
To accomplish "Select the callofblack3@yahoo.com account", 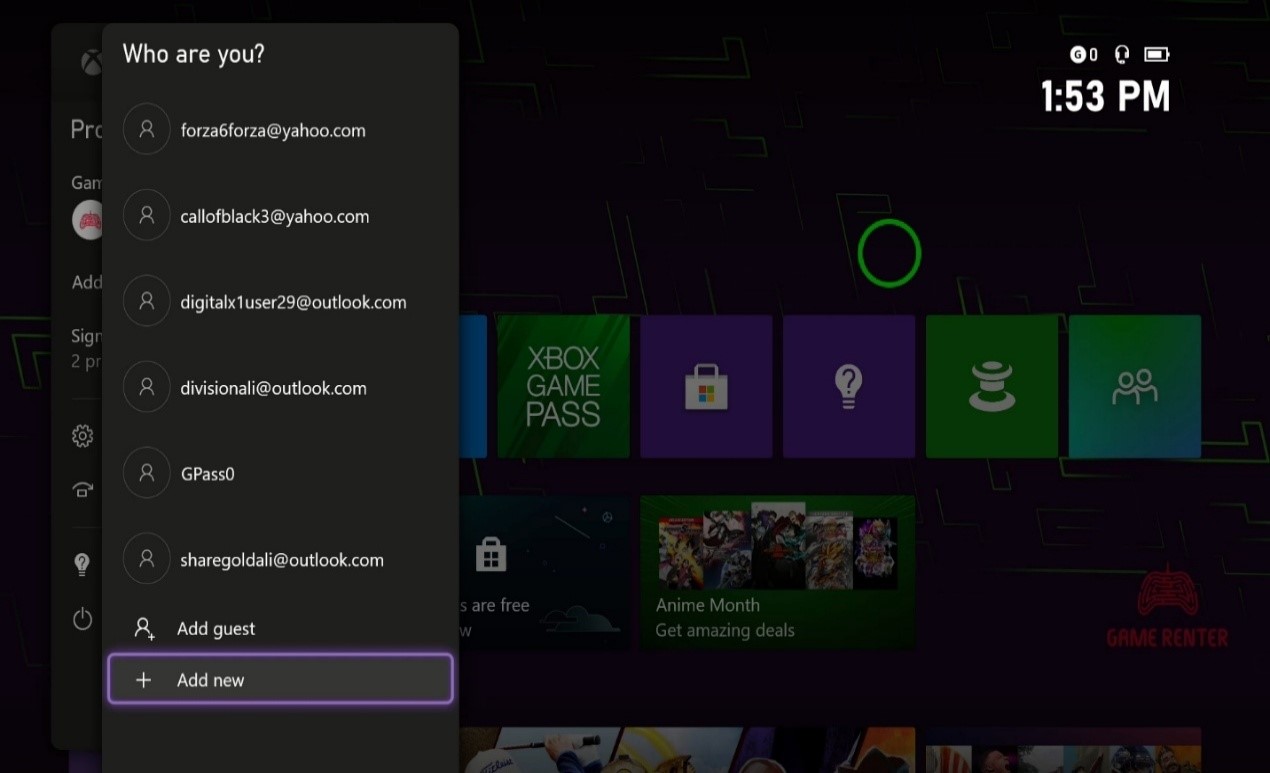I will coord(280,216).
